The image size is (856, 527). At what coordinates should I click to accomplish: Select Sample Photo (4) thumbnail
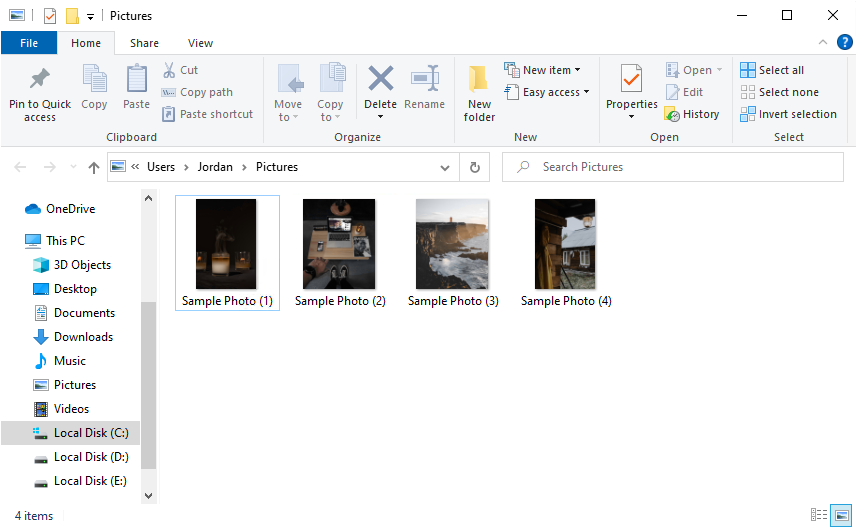tap(565, 244)
